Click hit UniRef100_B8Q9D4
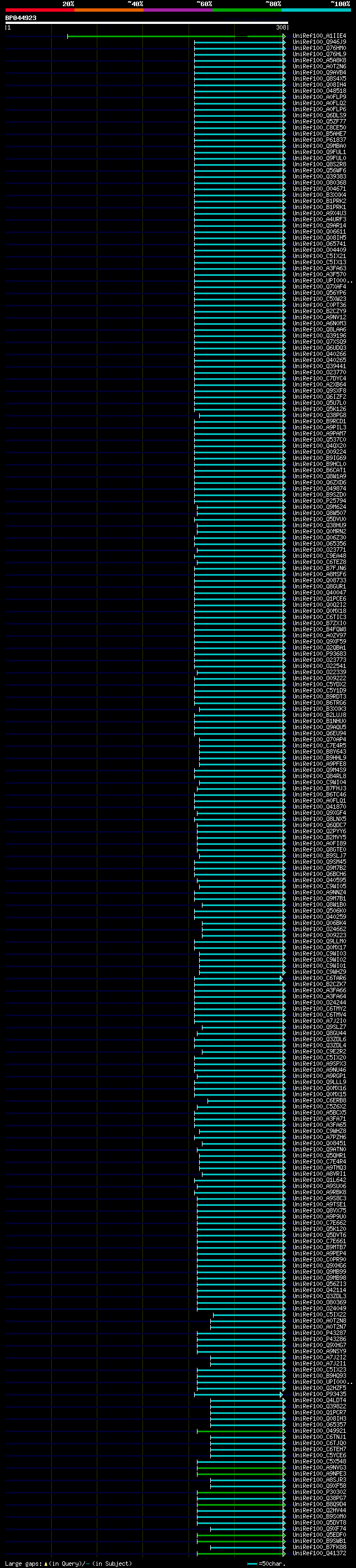 pyautogui.click(x=319, y=1505)
